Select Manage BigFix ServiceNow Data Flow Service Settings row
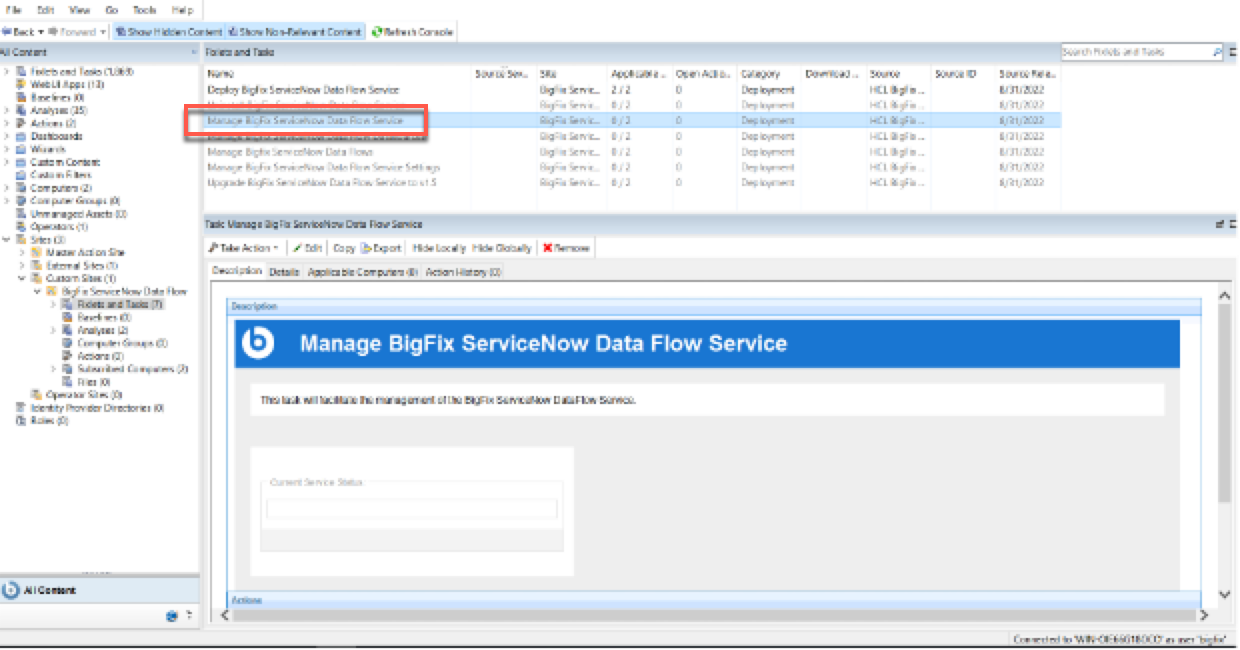The width and height of the screenshot is (1240, 650). (632, 168)
